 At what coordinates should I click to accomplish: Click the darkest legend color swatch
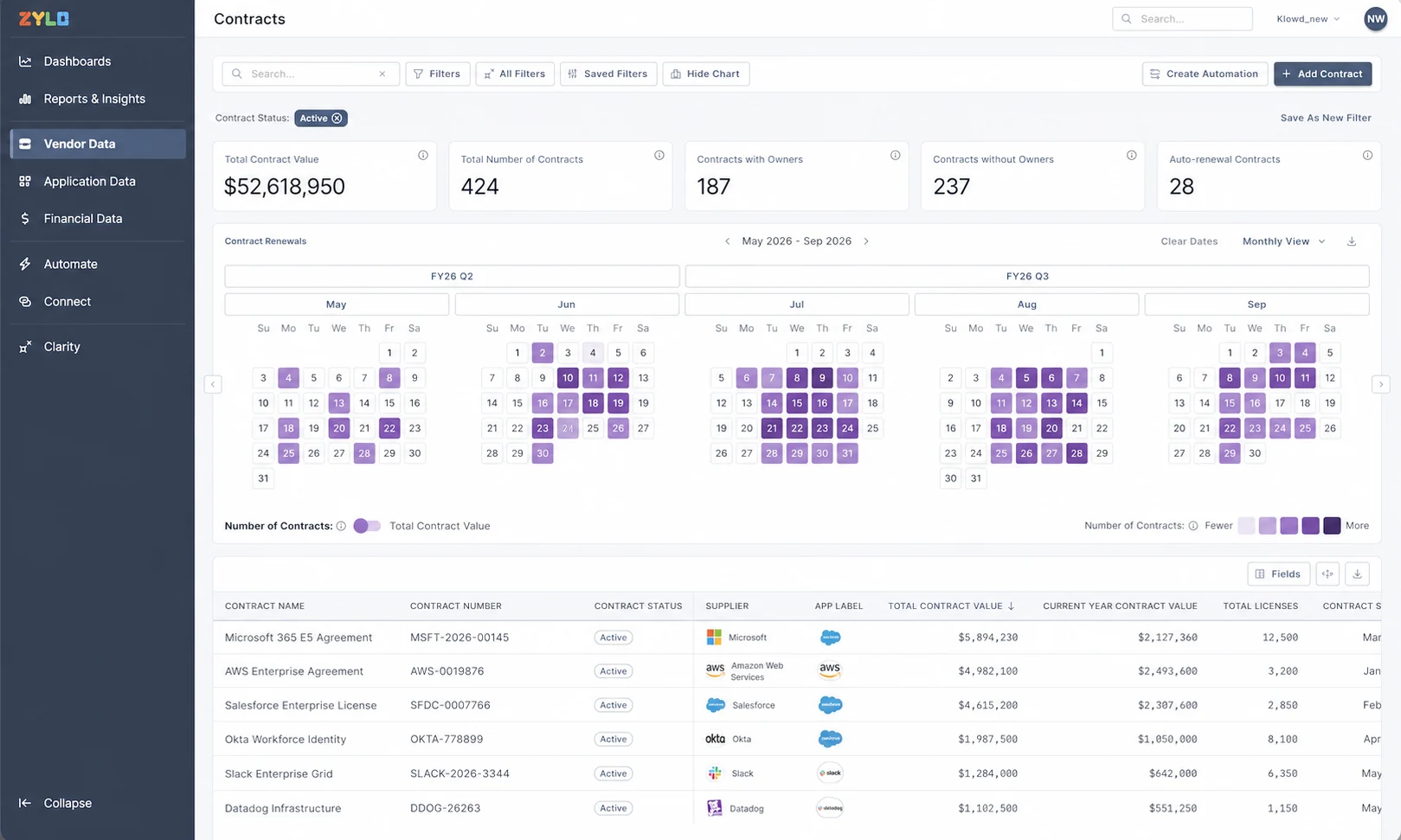click(1332, 526)
